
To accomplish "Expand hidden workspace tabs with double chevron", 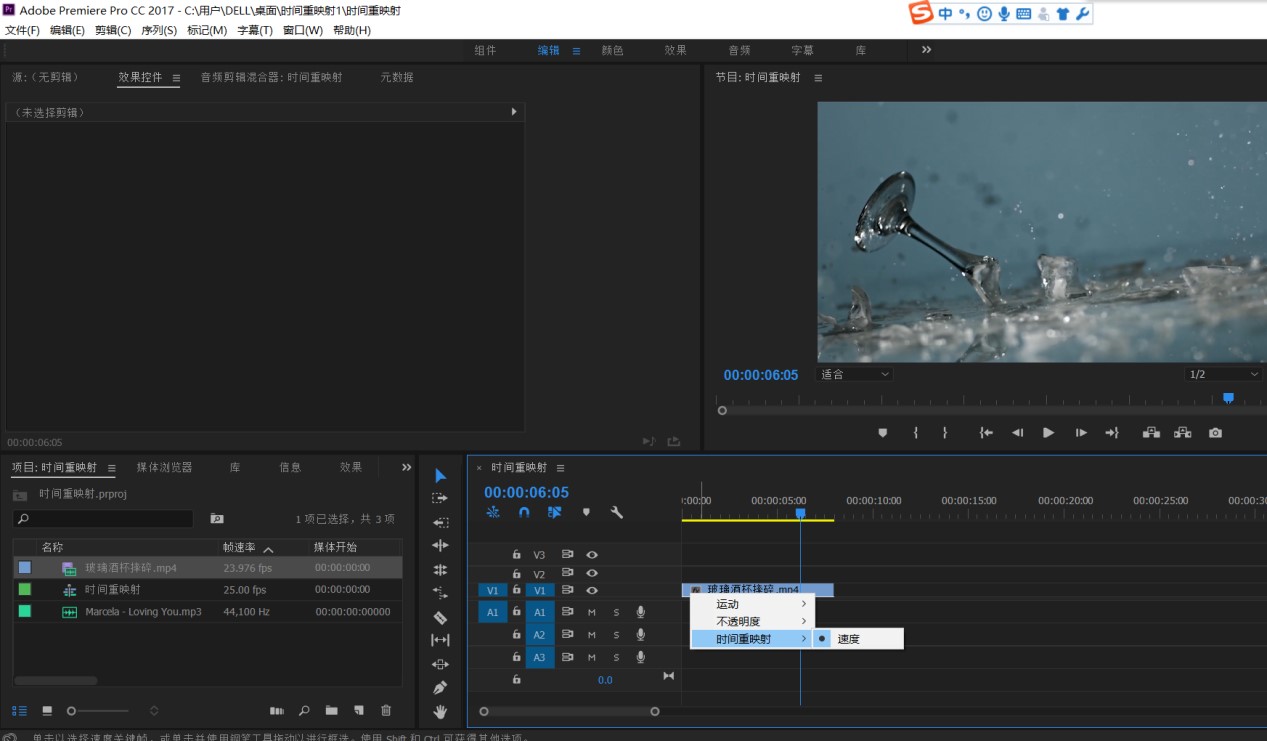I will pos(926,50).
